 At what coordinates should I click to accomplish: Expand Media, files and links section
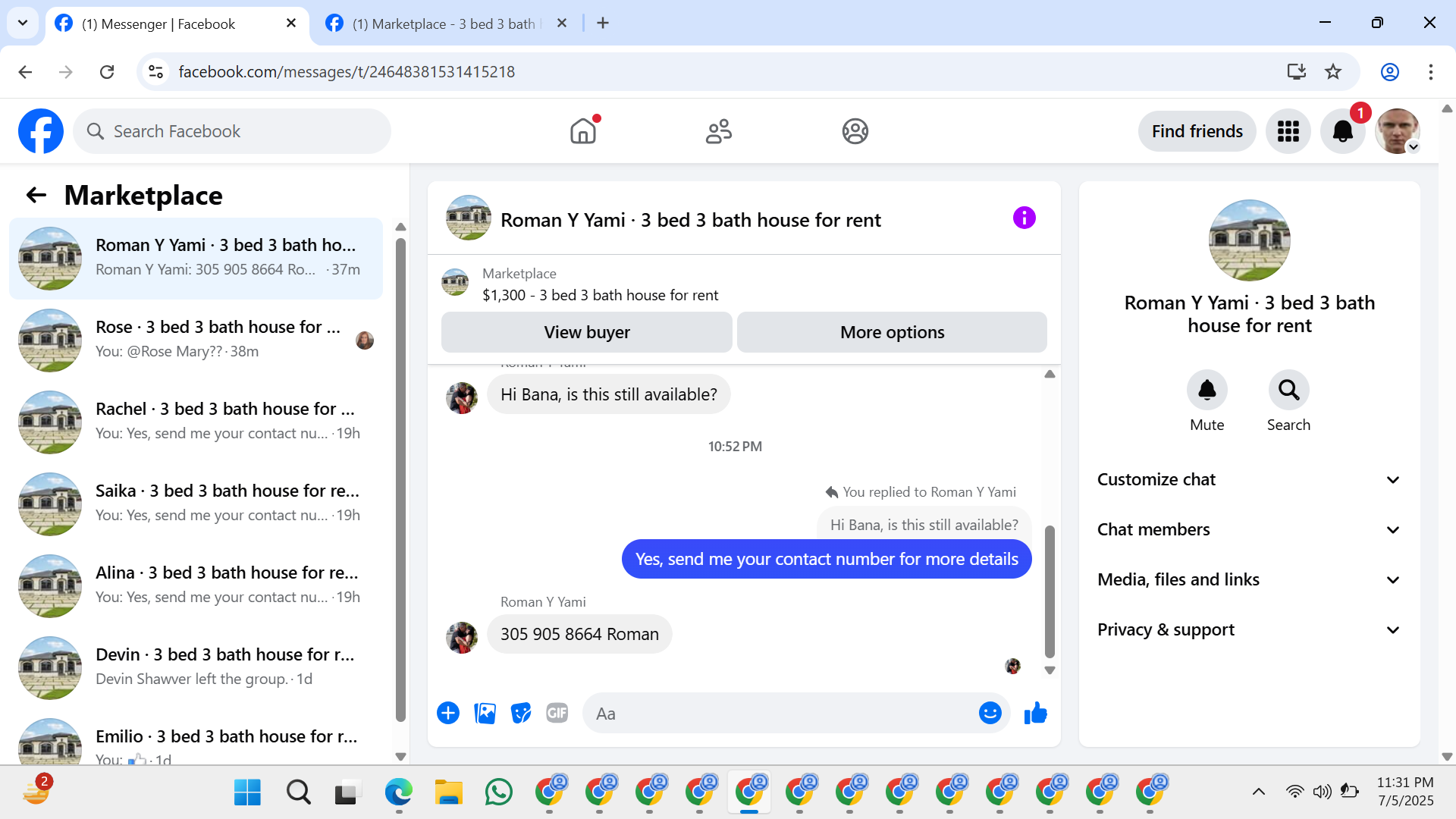pyautogui.click(x=1248, y=580)
